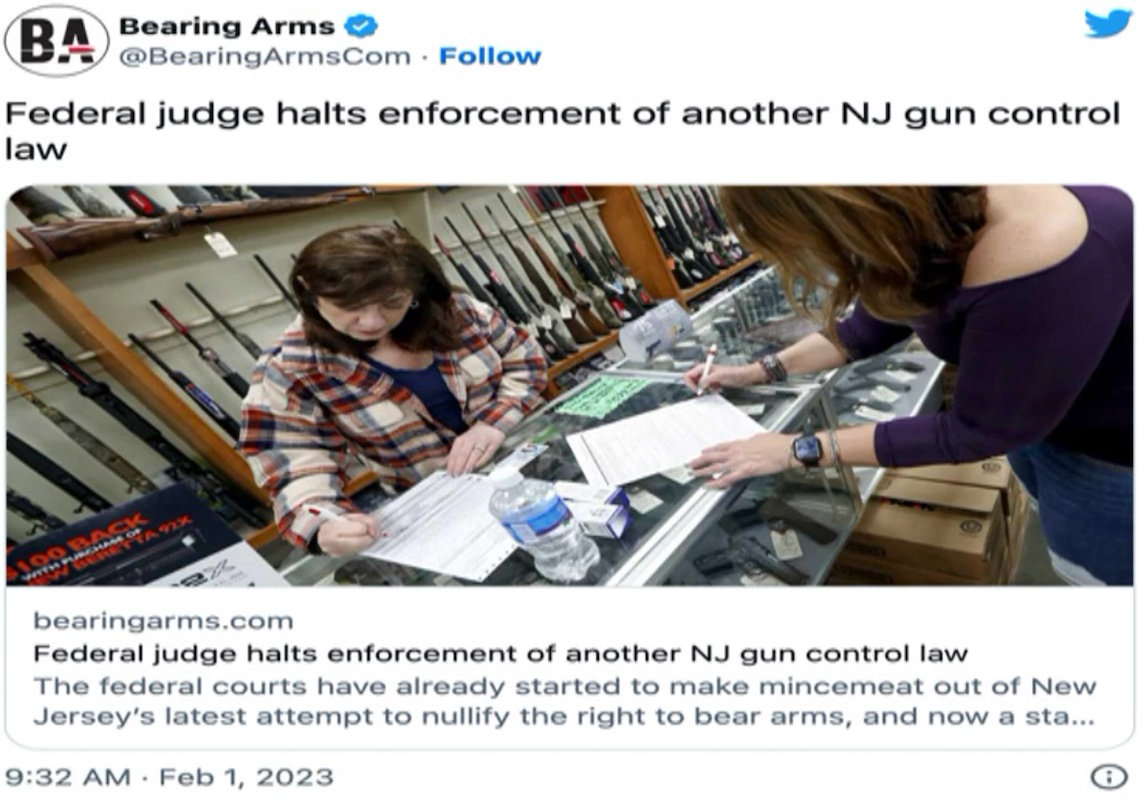Open the gun shop article photo
Screen dimensions: 1140x800
click(569, 385)
